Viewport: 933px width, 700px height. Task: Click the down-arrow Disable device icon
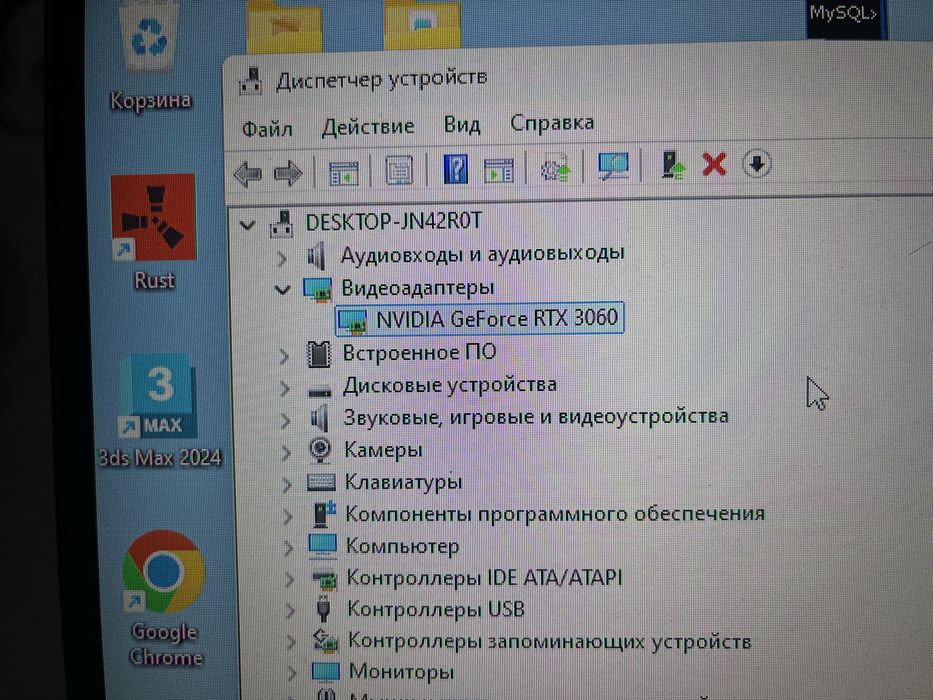click(x=757, y=163)
